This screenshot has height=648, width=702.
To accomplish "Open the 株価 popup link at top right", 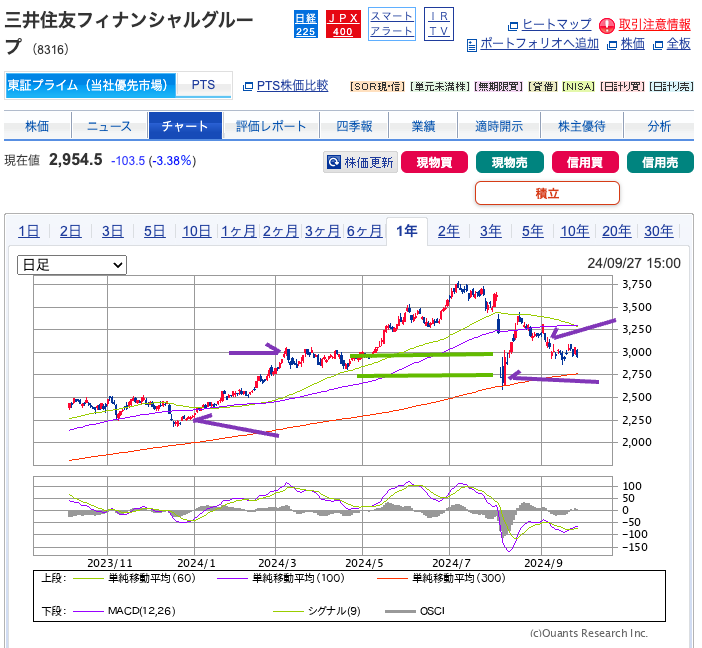I will click(x=633, y=44).
